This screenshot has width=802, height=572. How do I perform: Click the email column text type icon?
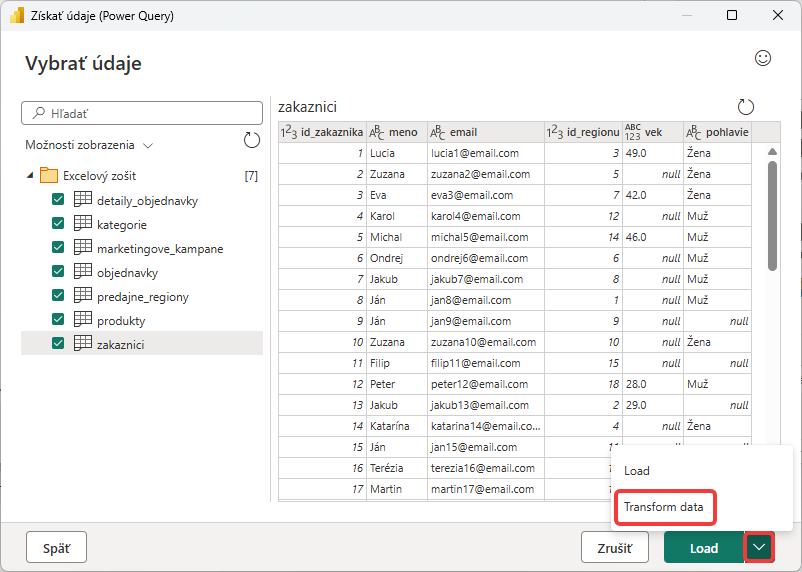click(437, 132)
